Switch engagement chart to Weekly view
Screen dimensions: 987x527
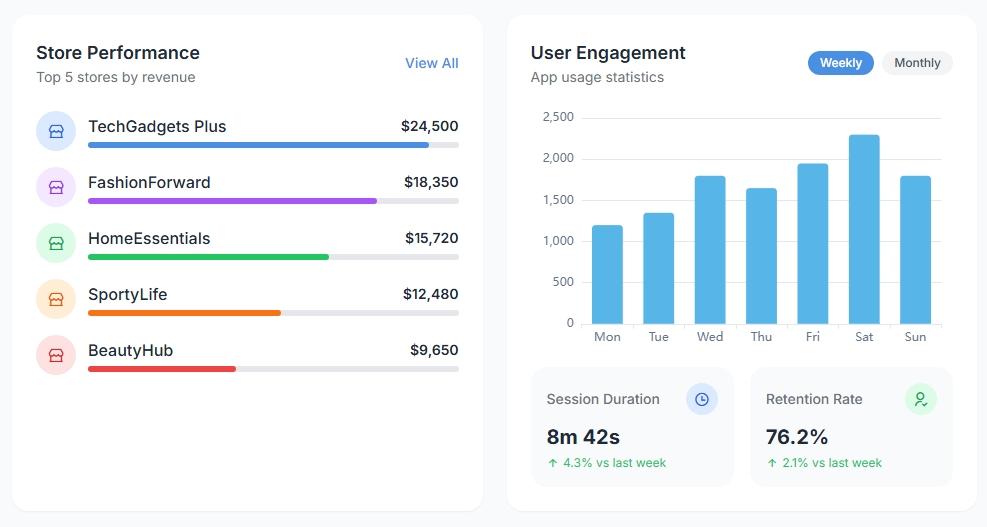tap(840, 63)
